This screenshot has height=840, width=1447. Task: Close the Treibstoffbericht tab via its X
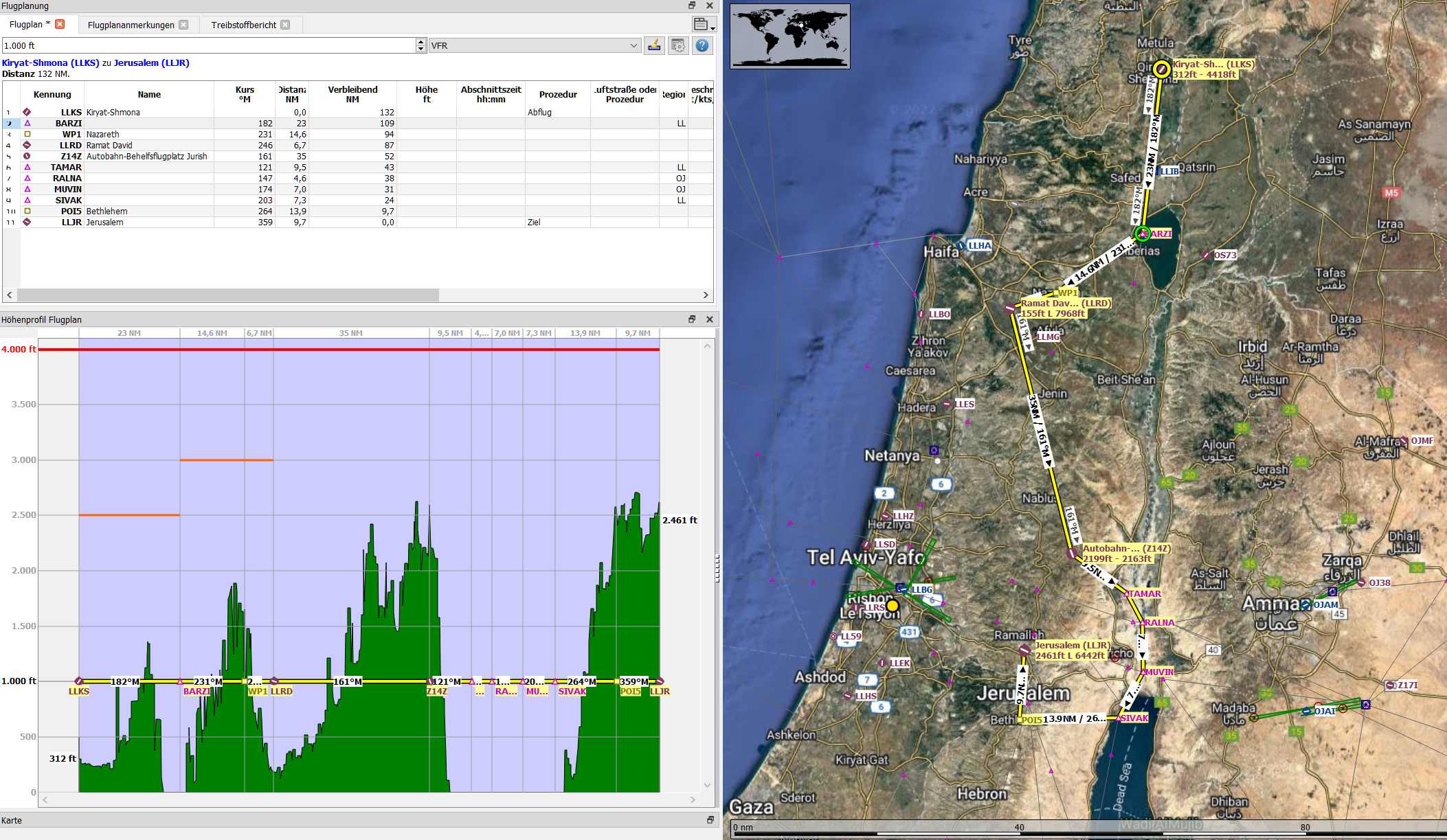pos(285,25)
